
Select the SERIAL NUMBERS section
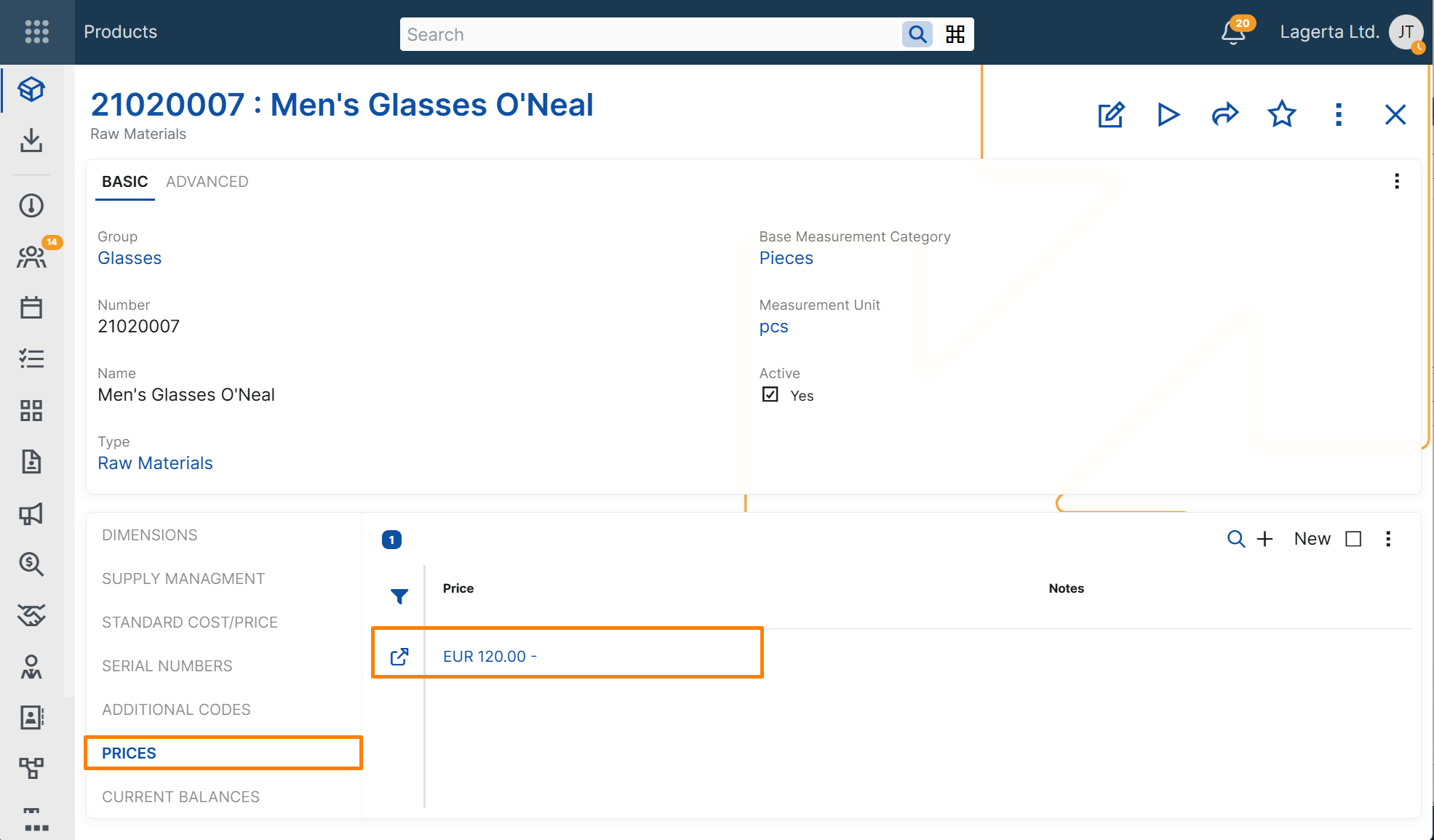click(167, 666)
